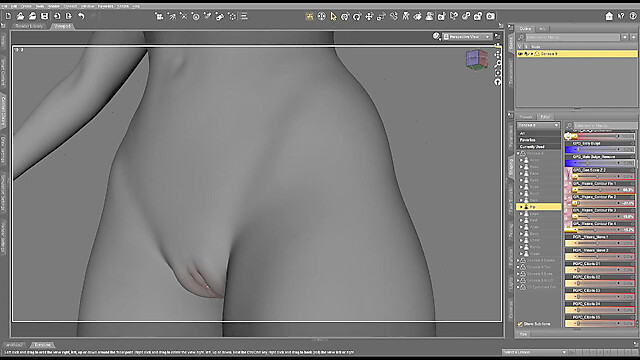Viewport: 640px width, 360px height.
Task: Create a new scene with New File icon
Action: 8,16
